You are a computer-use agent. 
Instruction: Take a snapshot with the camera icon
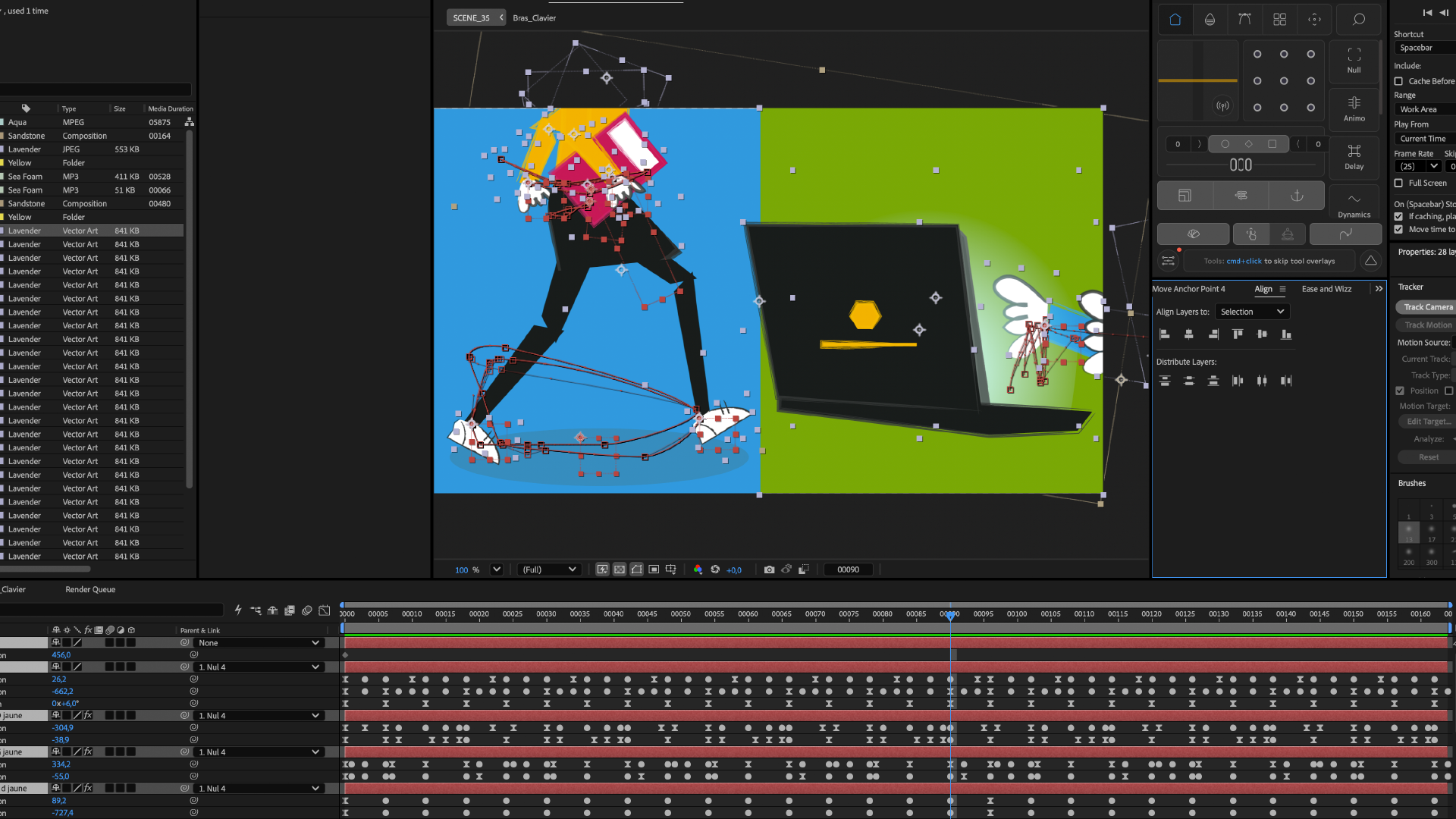click(769, 570)
